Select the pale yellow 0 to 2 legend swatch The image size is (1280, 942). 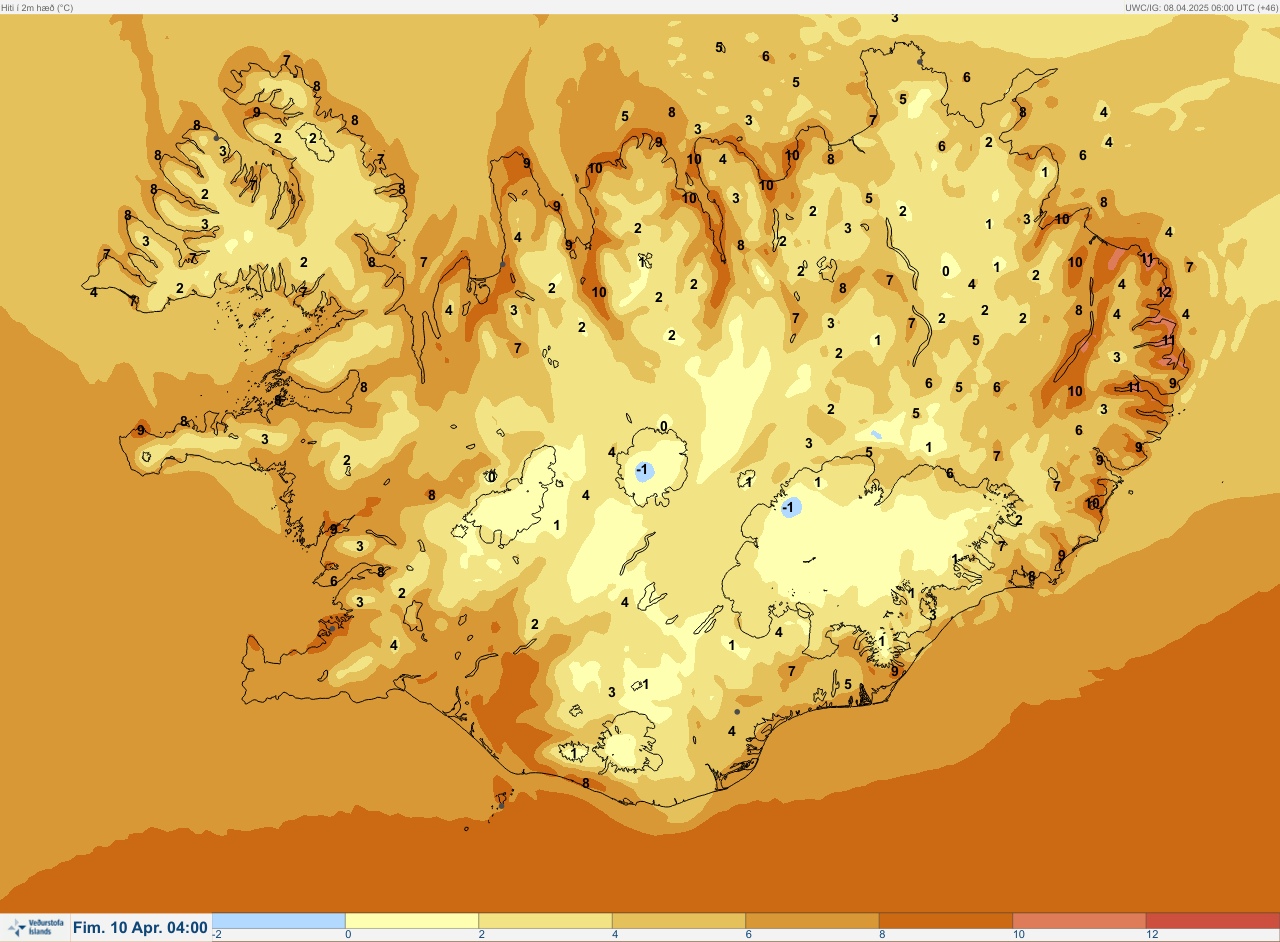pyautogui.click(x=412, y=920)
